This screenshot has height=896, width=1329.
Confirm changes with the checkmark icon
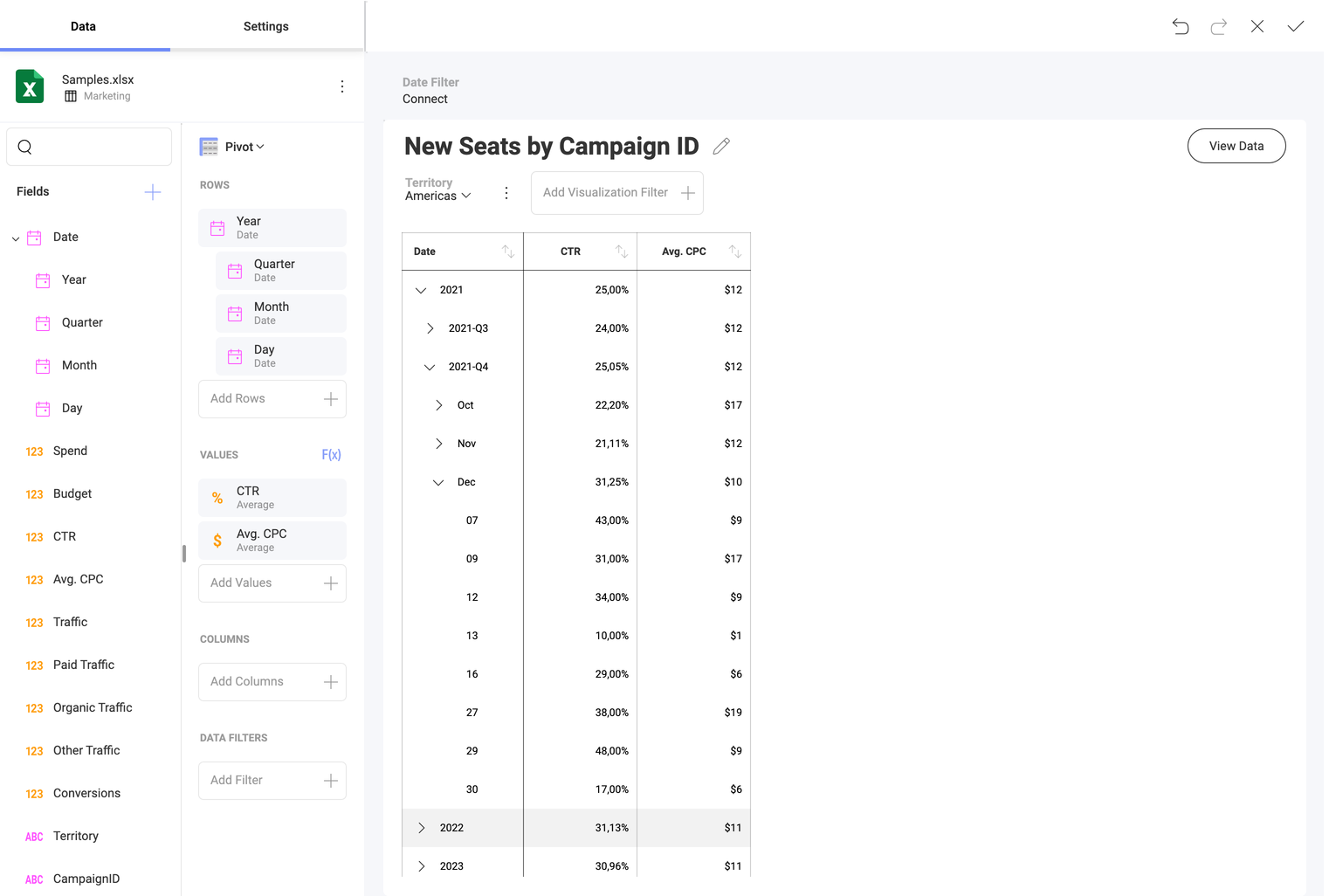tap(1296, 26)
